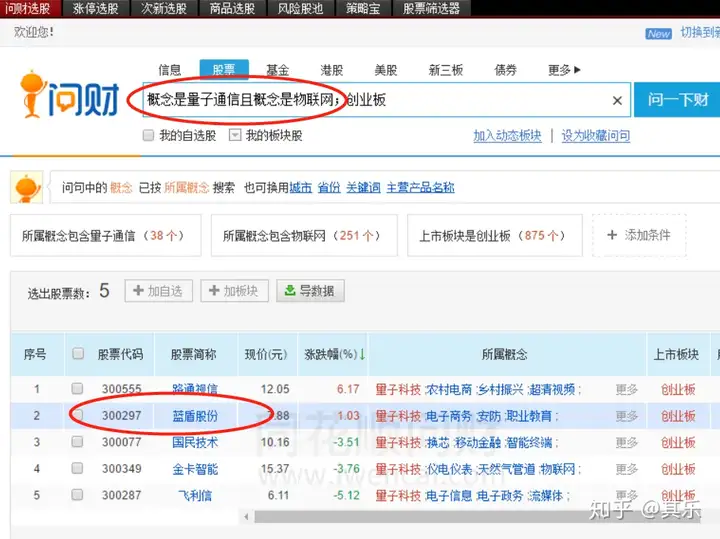Switch to 信息 tab
Viewport: 720px width, 539px height.
click(x=170, y=70)
